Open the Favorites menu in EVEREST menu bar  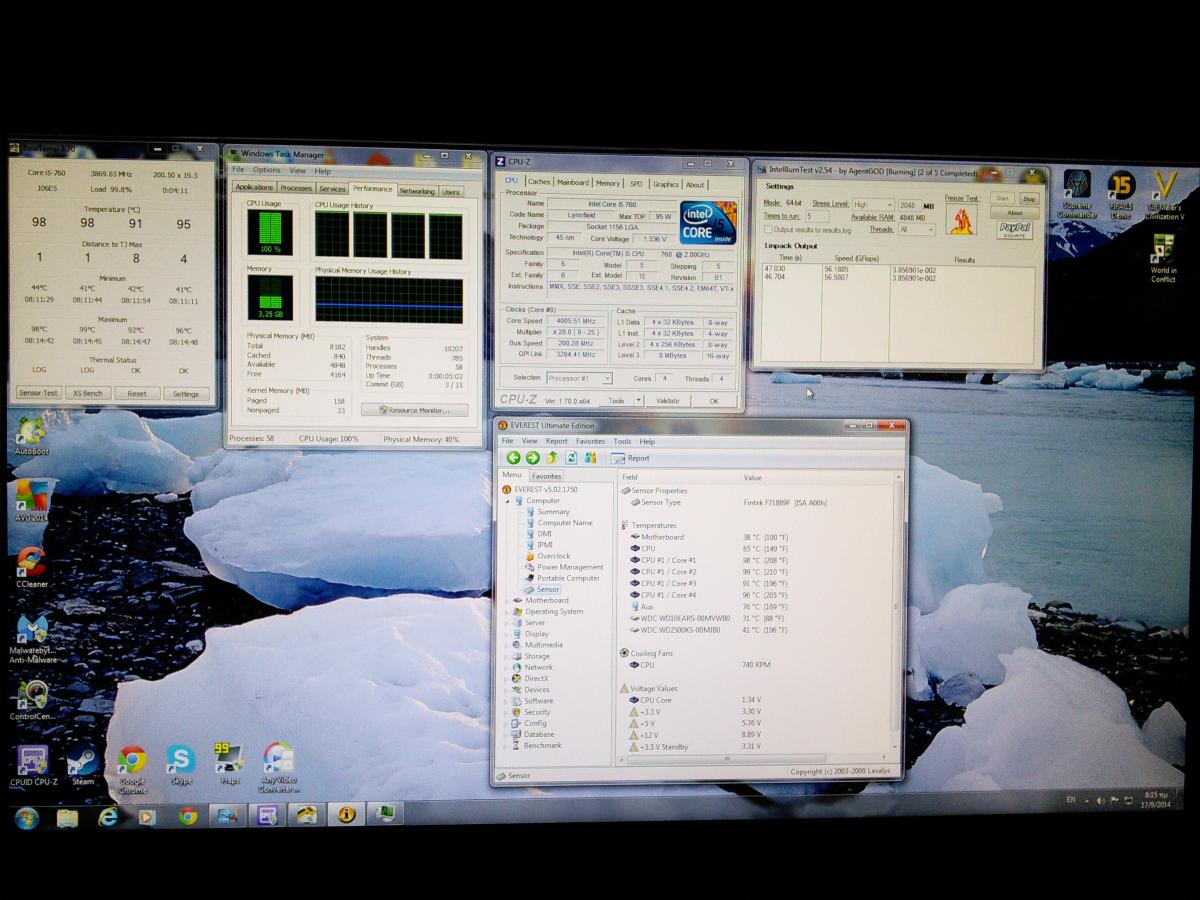[x=590, y=441]
